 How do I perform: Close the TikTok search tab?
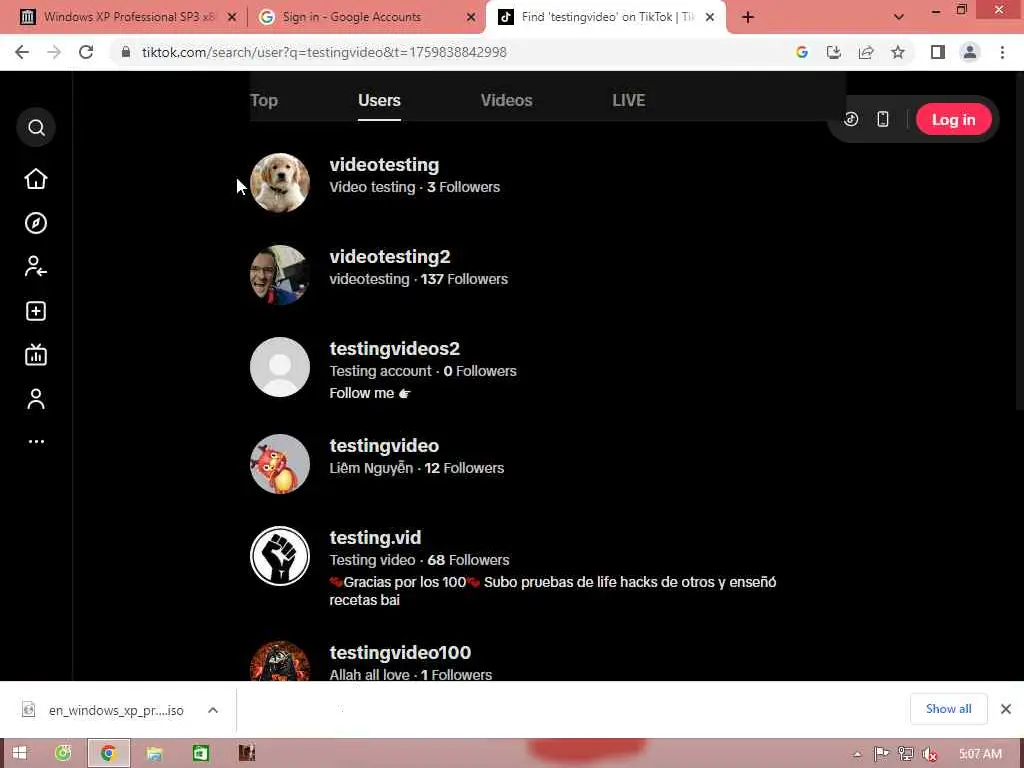tap(710, 18)
